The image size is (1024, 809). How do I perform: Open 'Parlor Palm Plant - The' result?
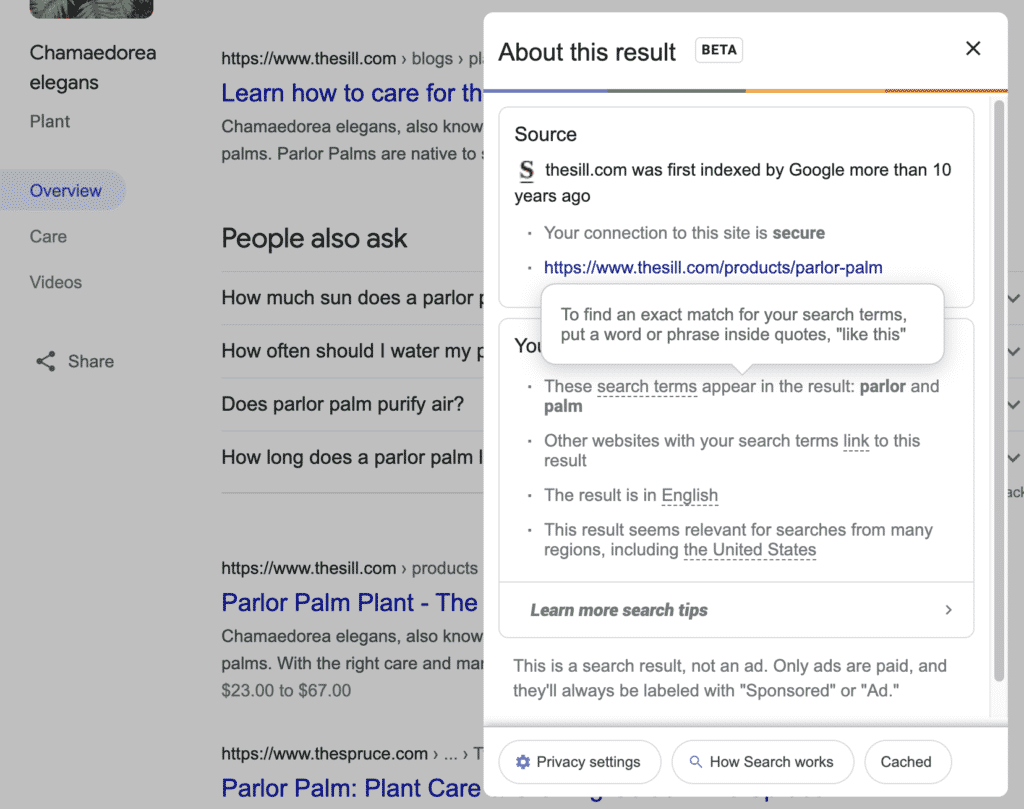click(349, 603)
